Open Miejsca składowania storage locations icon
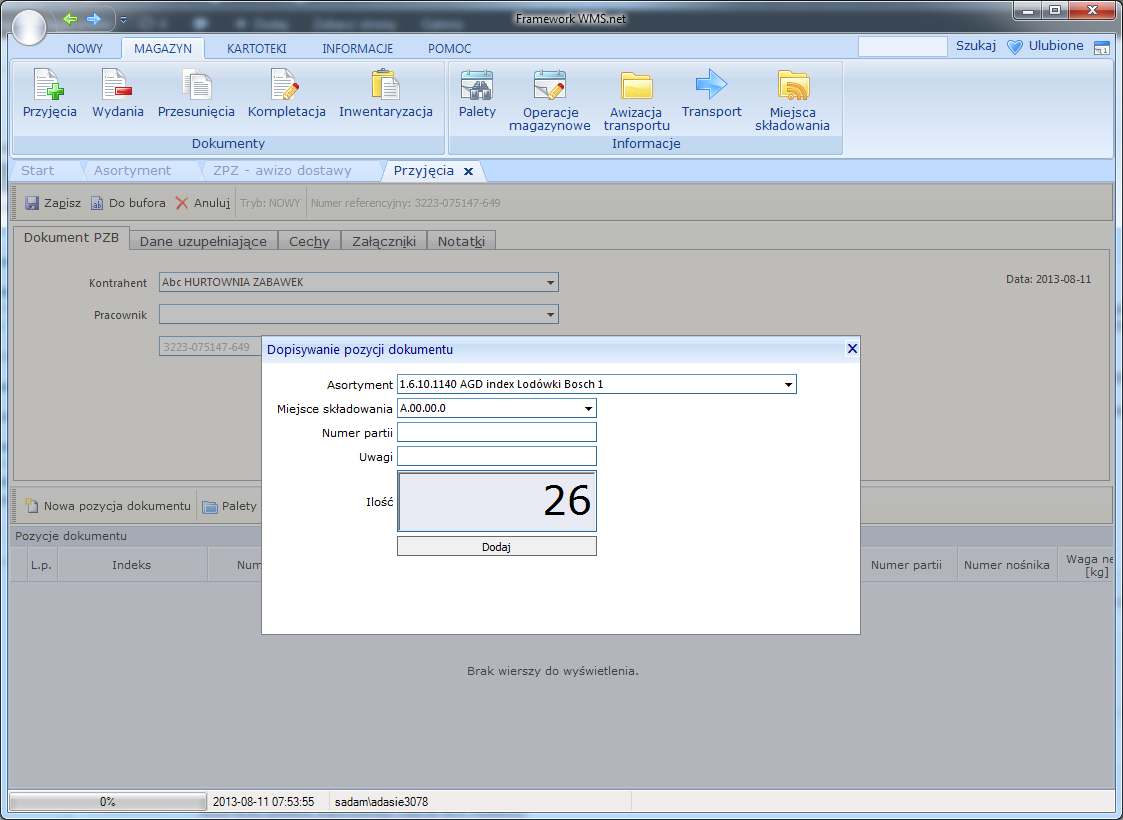 tap(793, 85)
